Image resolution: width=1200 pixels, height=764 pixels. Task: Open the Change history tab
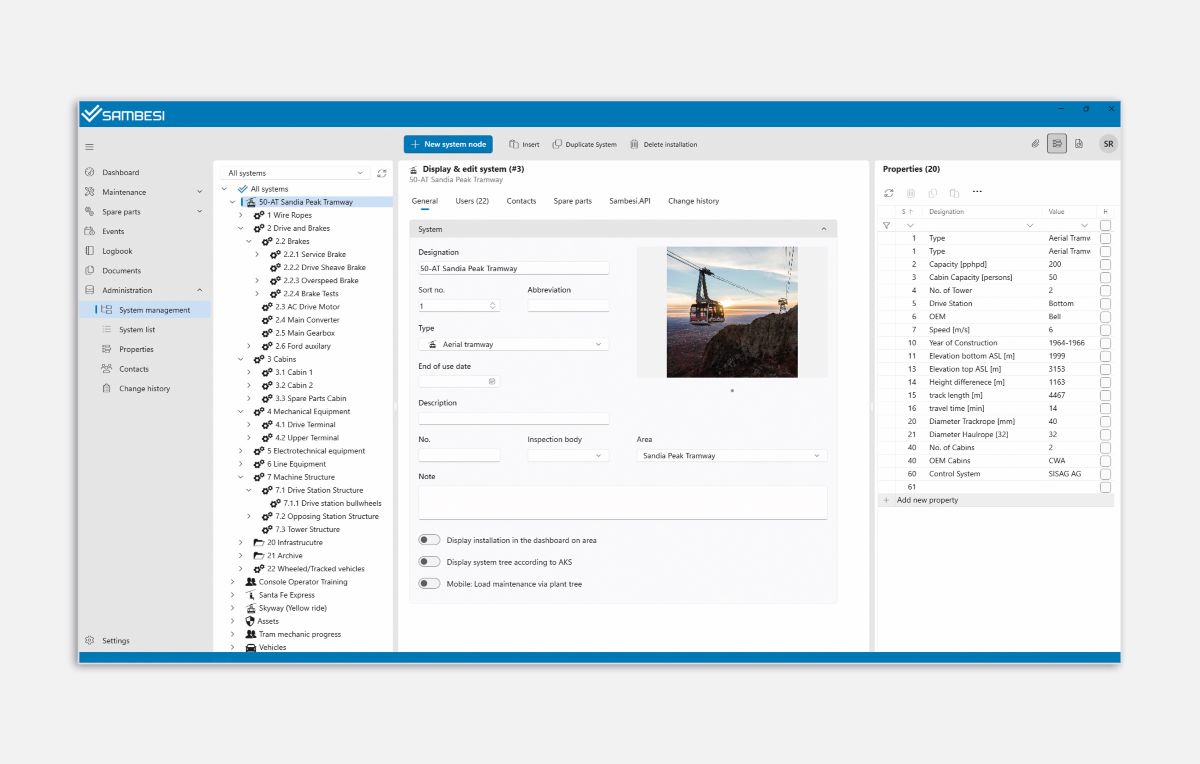(693, 201)
